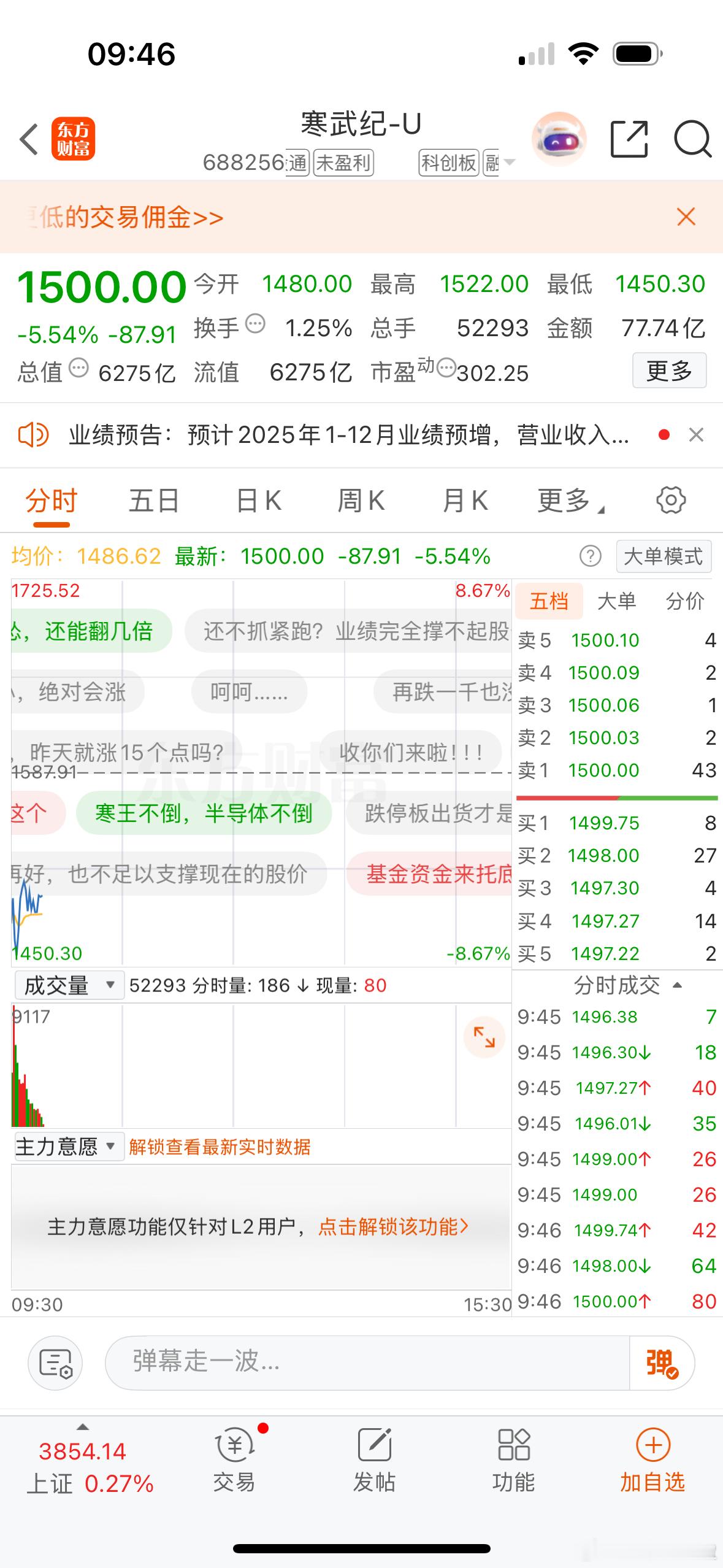This screenshot has height=1568, width=723.
Task: Open chart settings gear icon
Action: coord(671,500)
